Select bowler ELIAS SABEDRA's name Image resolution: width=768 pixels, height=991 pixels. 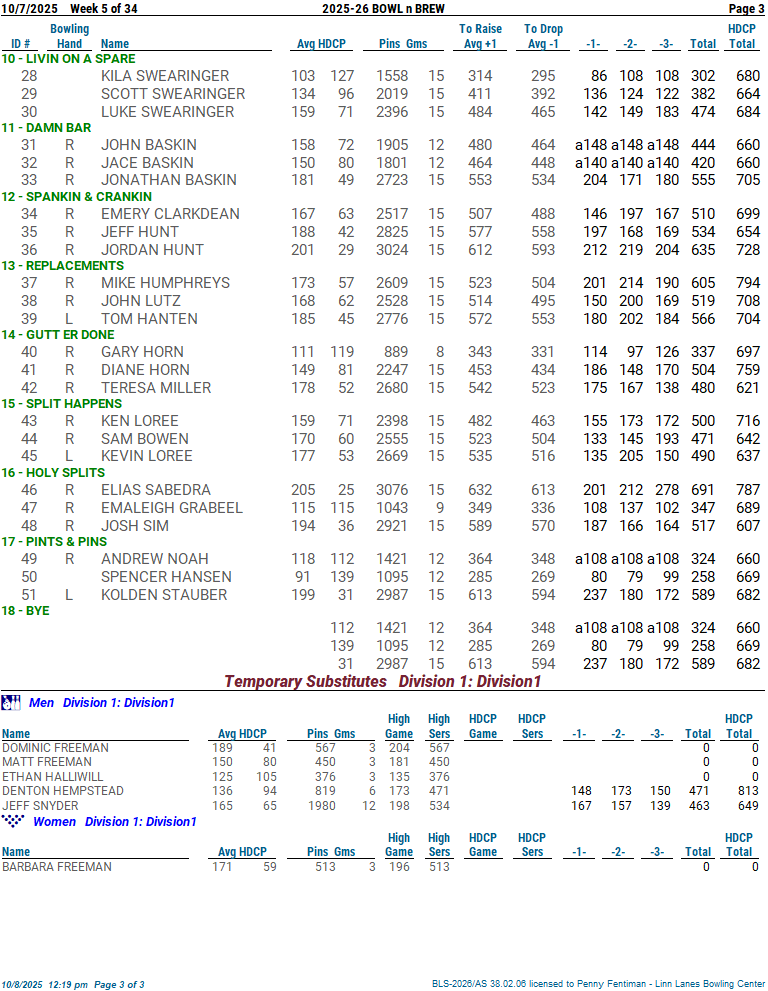coord(155,490)
